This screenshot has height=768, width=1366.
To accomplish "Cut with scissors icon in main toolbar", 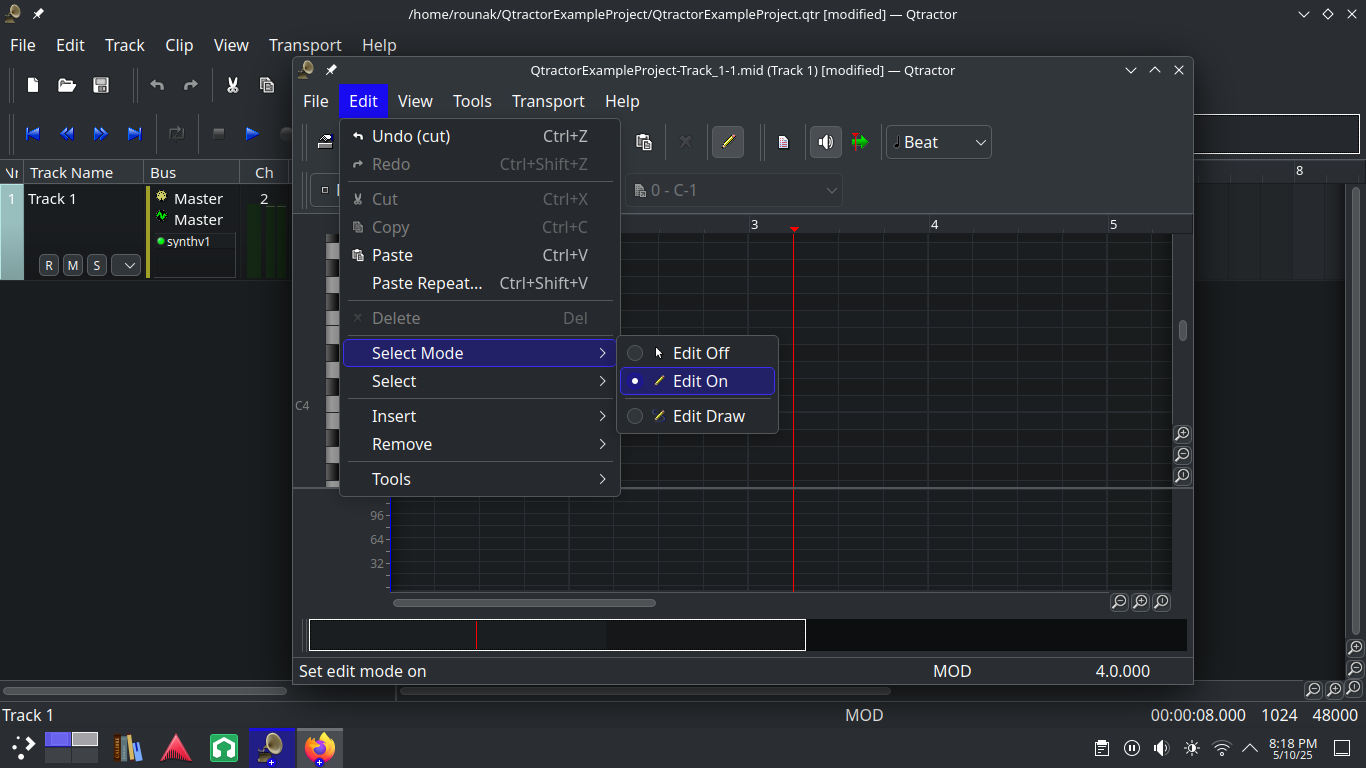I will pos(232,85).
